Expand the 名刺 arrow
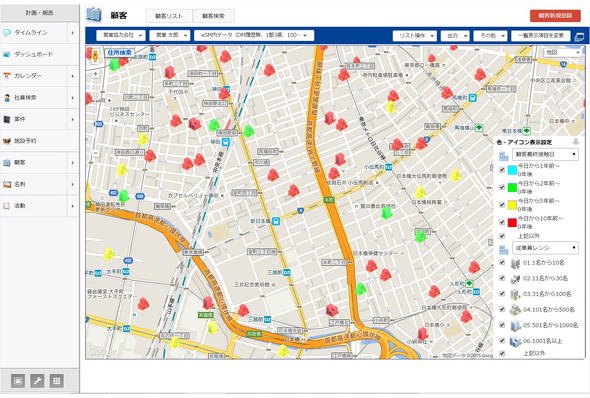Viewport: 590px width, 398px height. [x=73, y=184]
